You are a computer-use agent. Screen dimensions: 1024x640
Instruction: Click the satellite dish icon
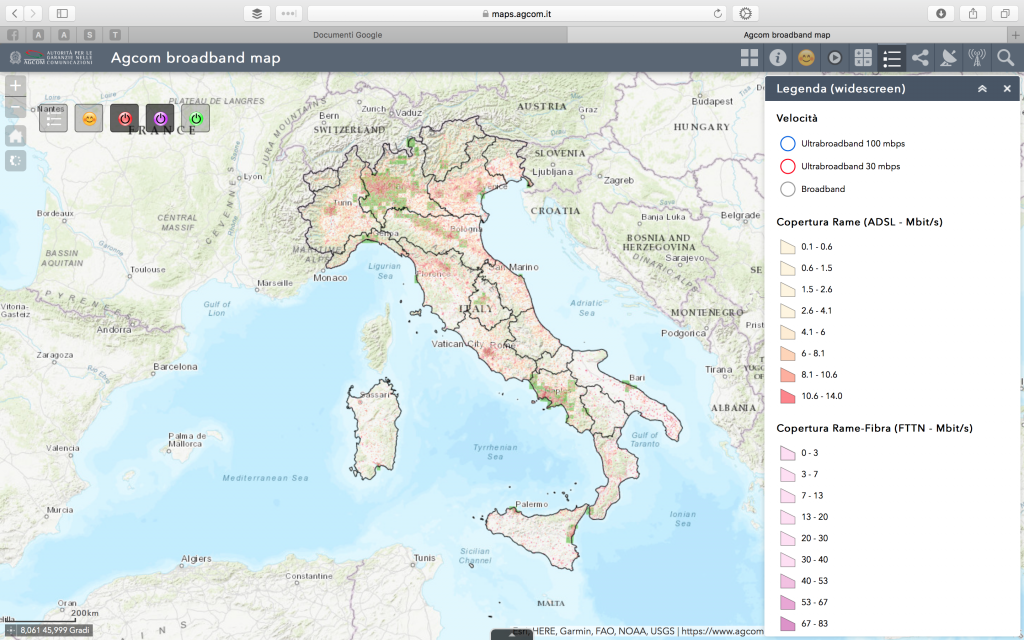pyautogui.click(x=949, y=58)
